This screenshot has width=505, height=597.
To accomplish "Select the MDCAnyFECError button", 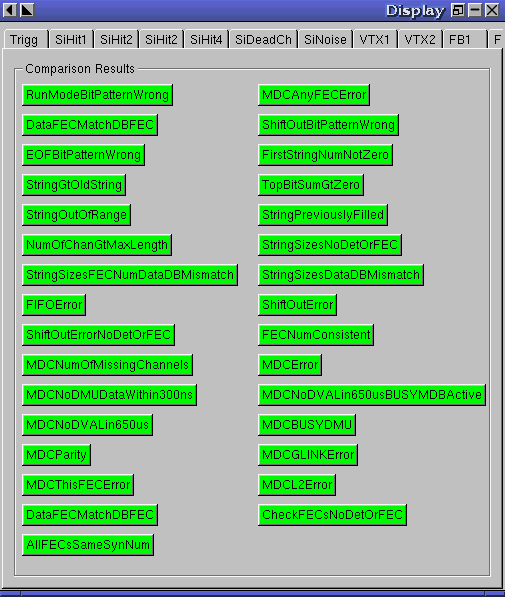I will click(314, 95).
